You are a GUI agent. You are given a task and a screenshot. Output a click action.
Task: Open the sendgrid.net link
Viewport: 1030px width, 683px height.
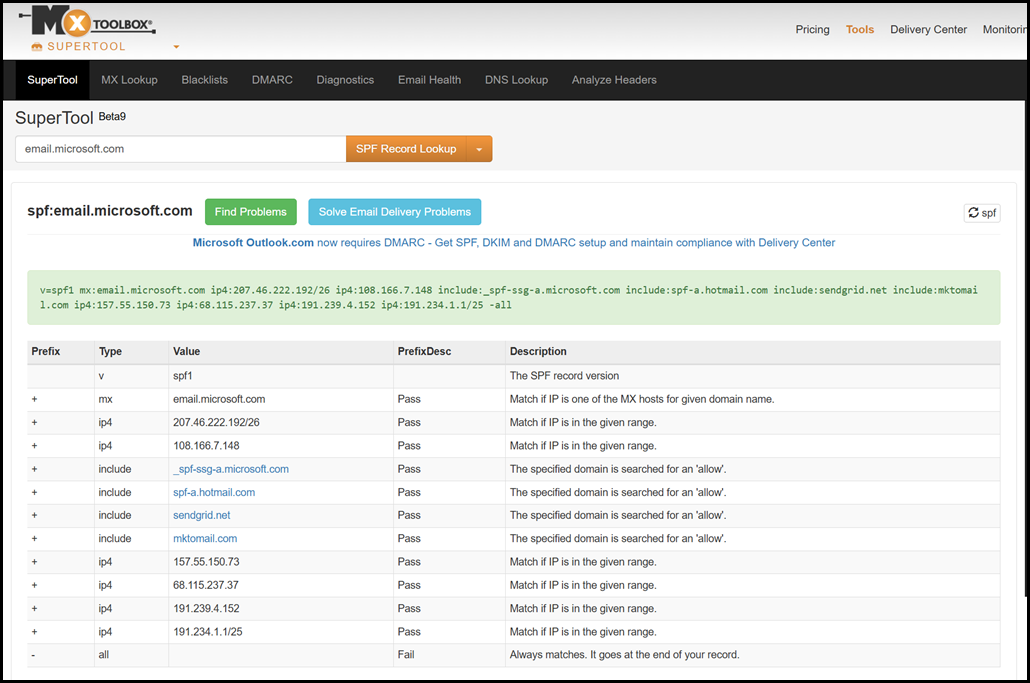coord(201,515)
